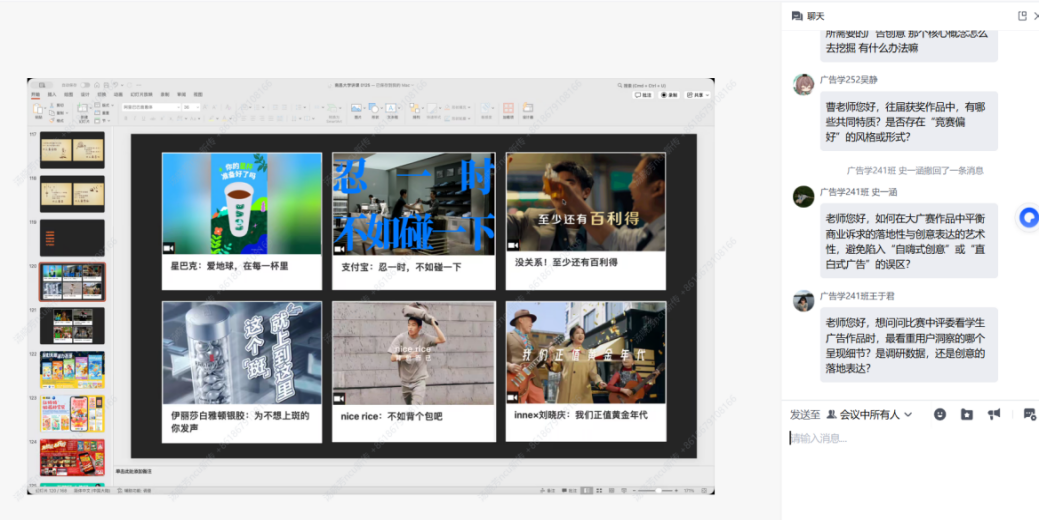Open the 插入 ribbon tab
The height and width of the screenshot is (520, 1039).
52,95
